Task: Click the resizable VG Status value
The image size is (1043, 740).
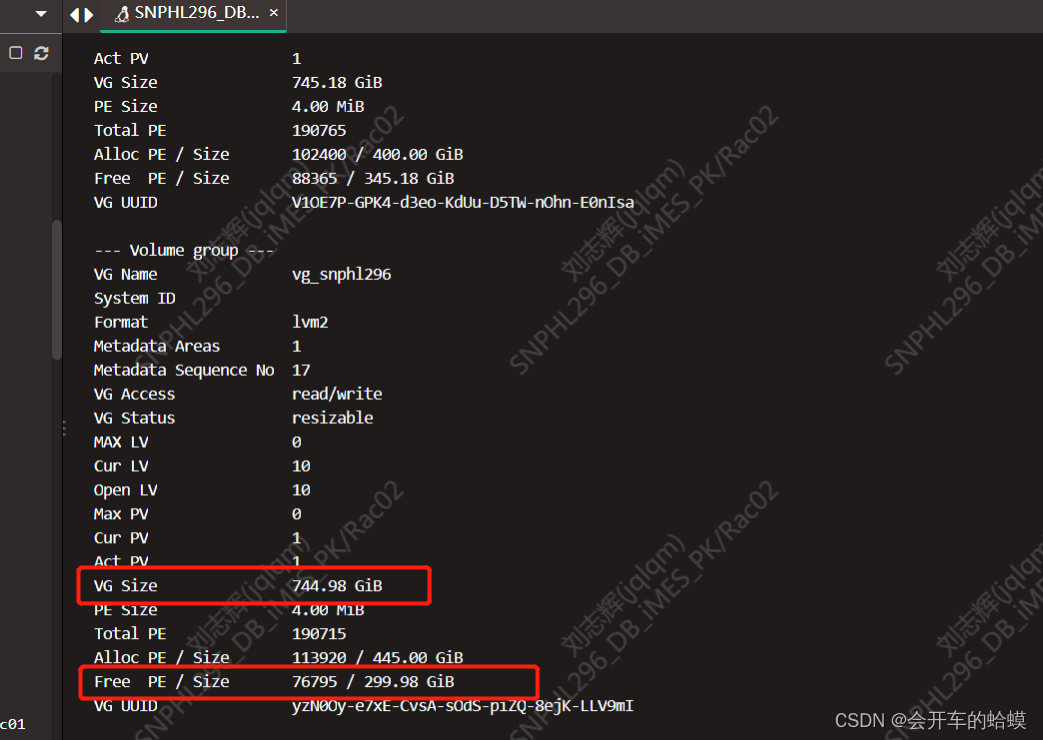Action: tap(332, 417)
